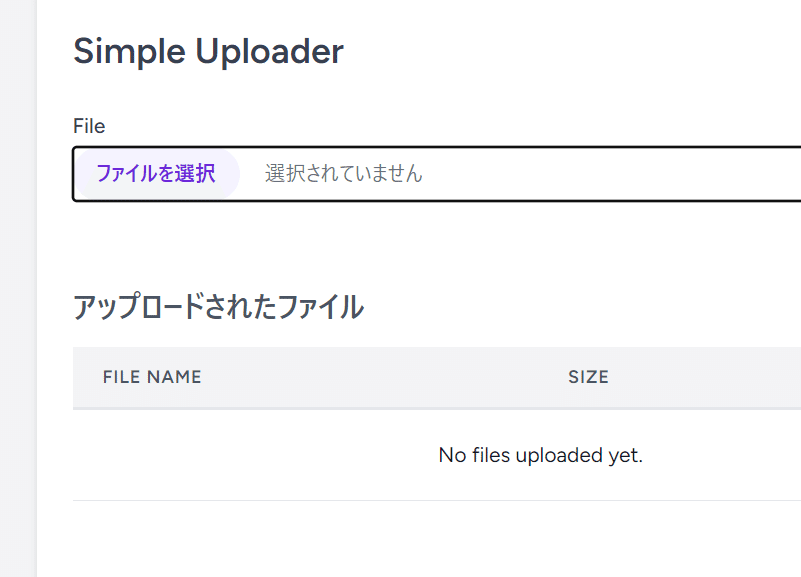This screenshot has width=801, height=577.
Task: Click the No files uploaded yet message
Action: (x=540, y=455)
